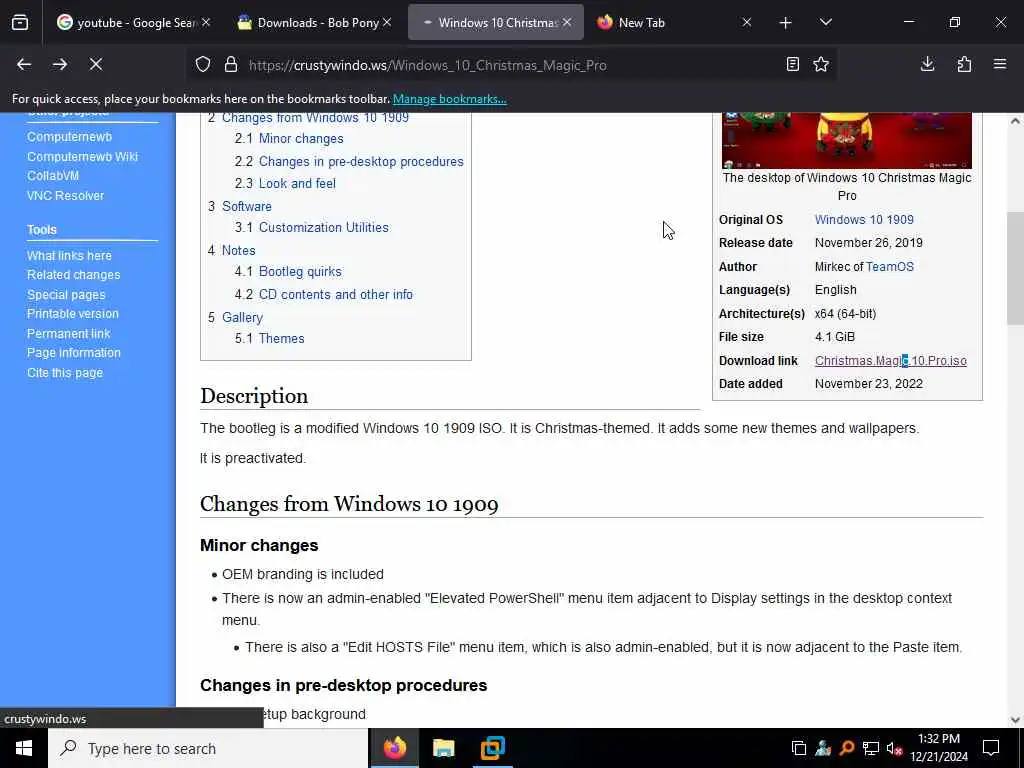Close the Windows 10 Christmas tab

pyautogui.click(x=568, y=23)
